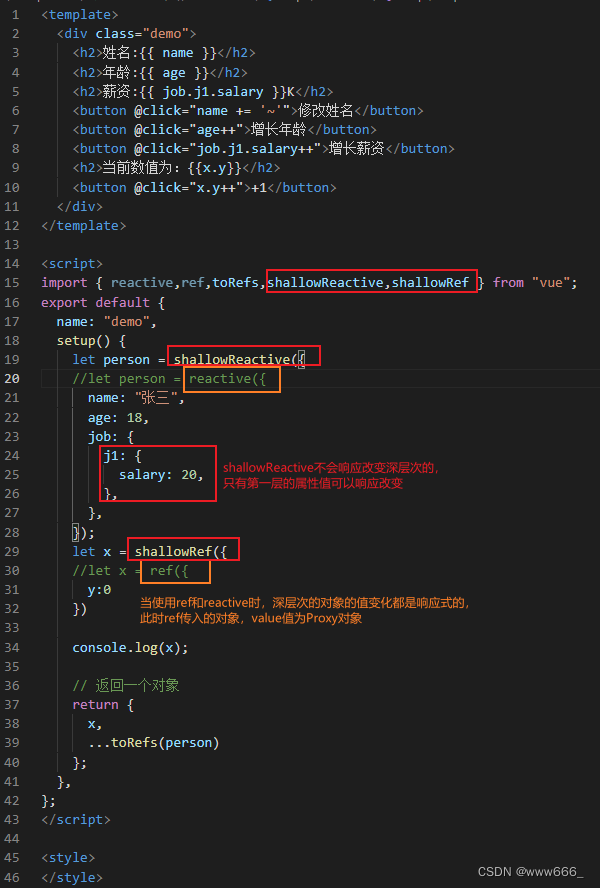Click the opening <style> tag on line 45
Viewport: 600px width, 888px height.
68,858
